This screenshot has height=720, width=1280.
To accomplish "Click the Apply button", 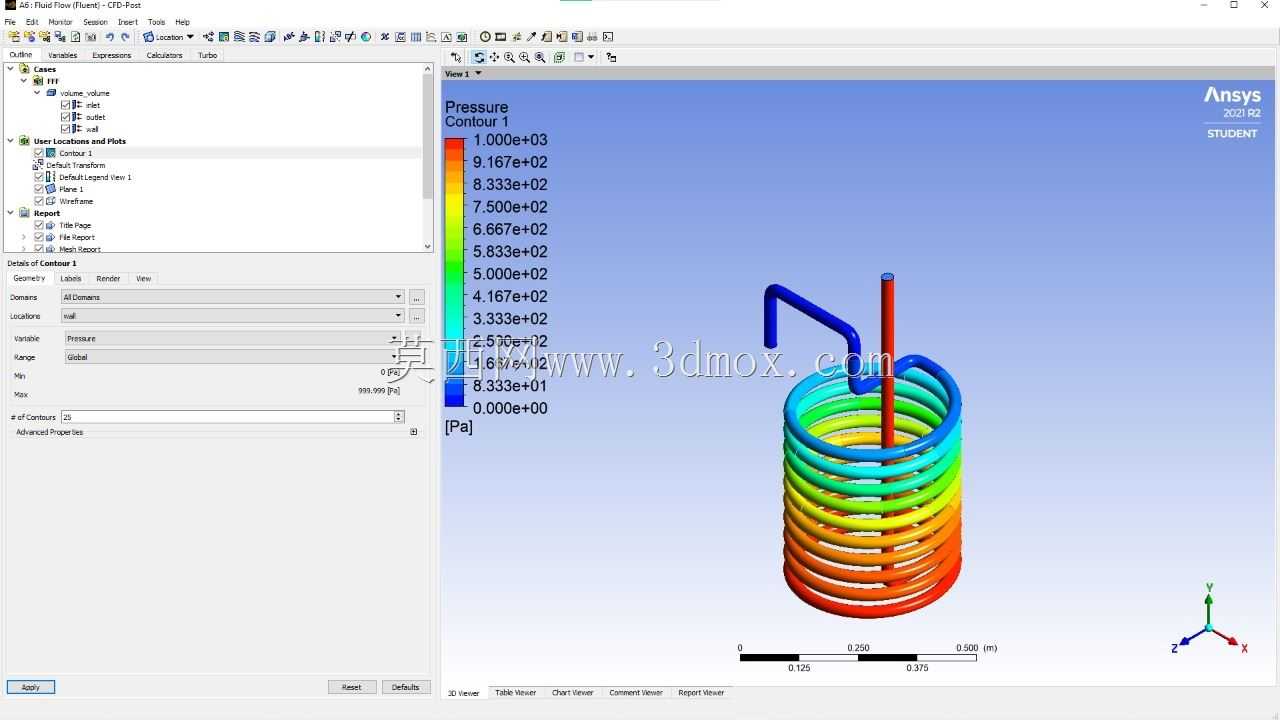I will click(31, 687).
